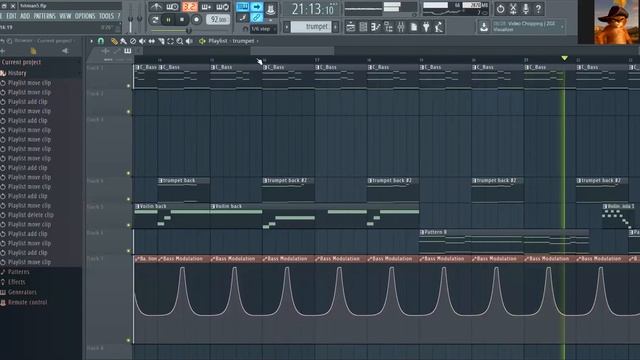
Task: Click the microphone recording icon
Action: tap(526, 9)
